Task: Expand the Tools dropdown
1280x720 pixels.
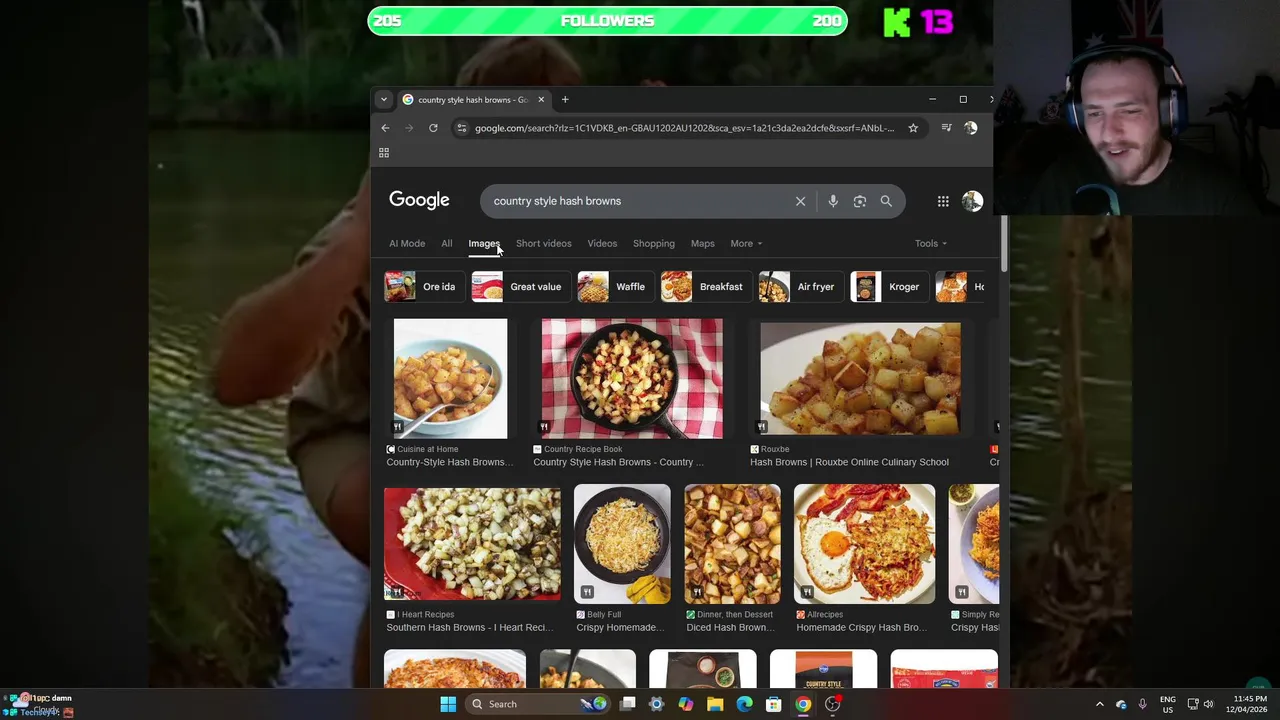Action: (x=930, y=243)
